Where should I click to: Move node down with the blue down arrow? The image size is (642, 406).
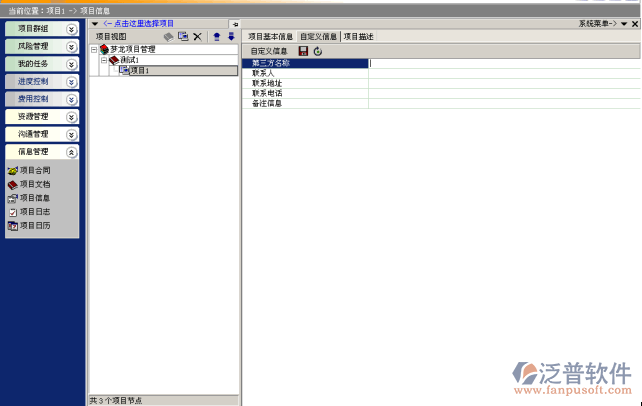(x=231, y=36)
